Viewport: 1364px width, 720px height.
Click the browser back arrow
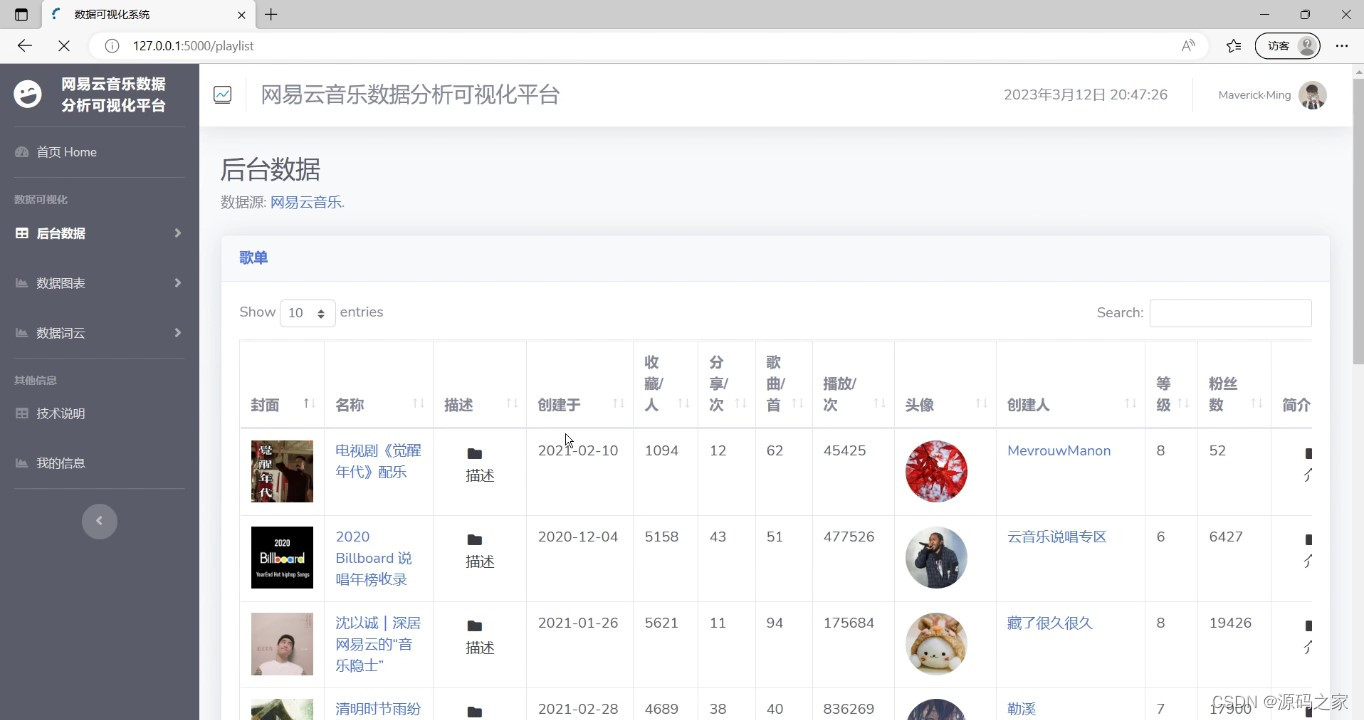(25, 45)
